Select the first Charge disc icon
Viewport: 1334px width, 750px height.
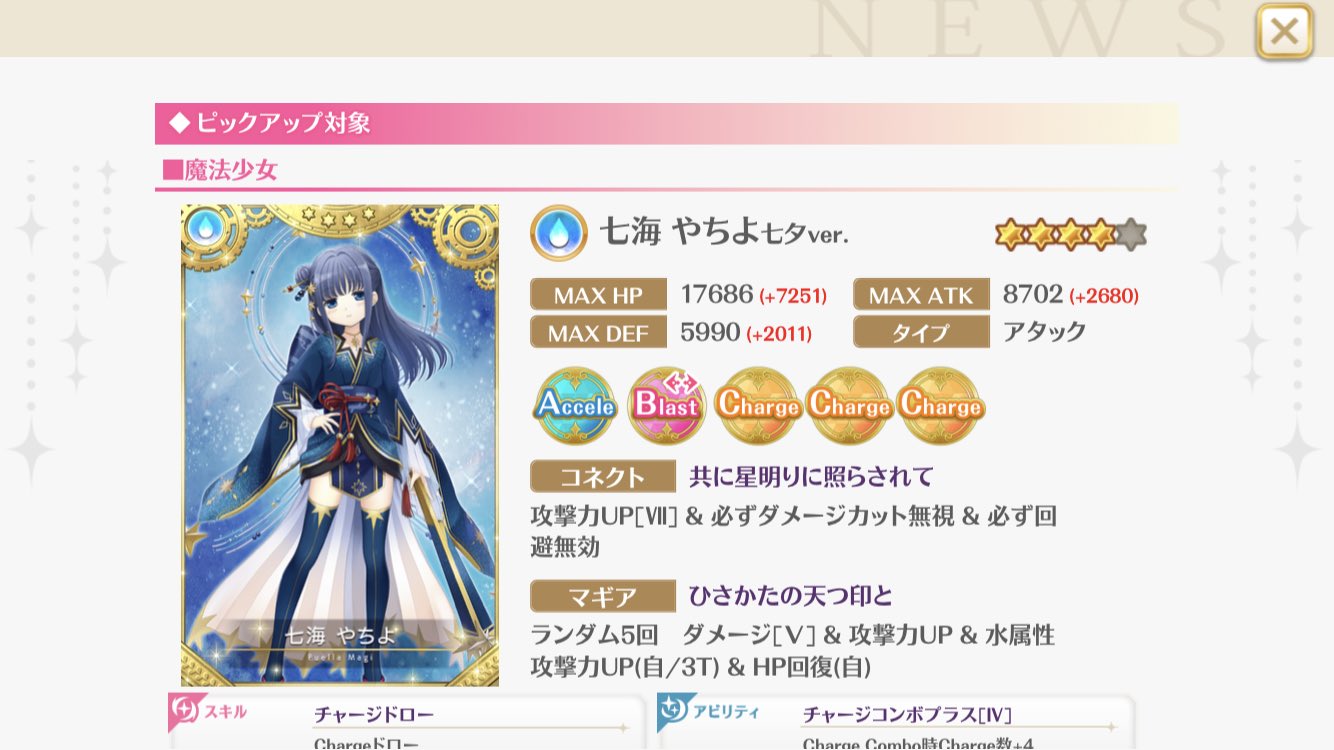[758, 405]
